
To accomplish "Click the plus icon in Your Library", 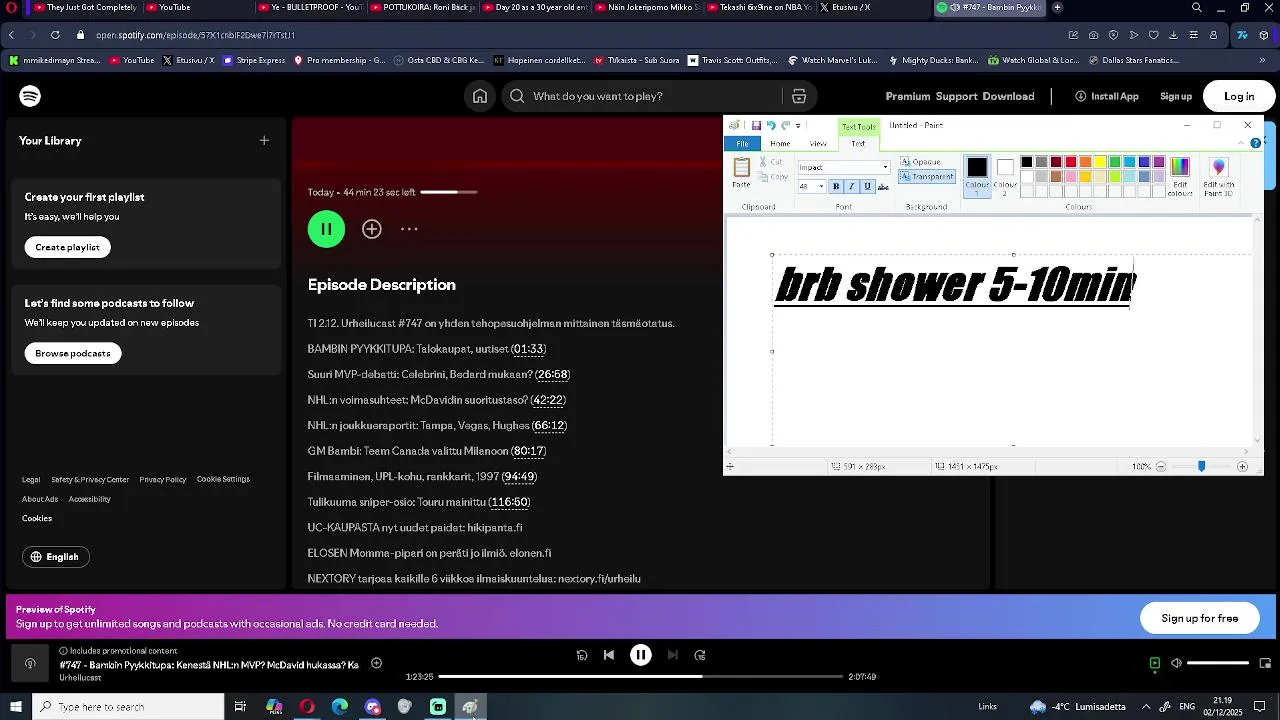I will coord(264,140).
